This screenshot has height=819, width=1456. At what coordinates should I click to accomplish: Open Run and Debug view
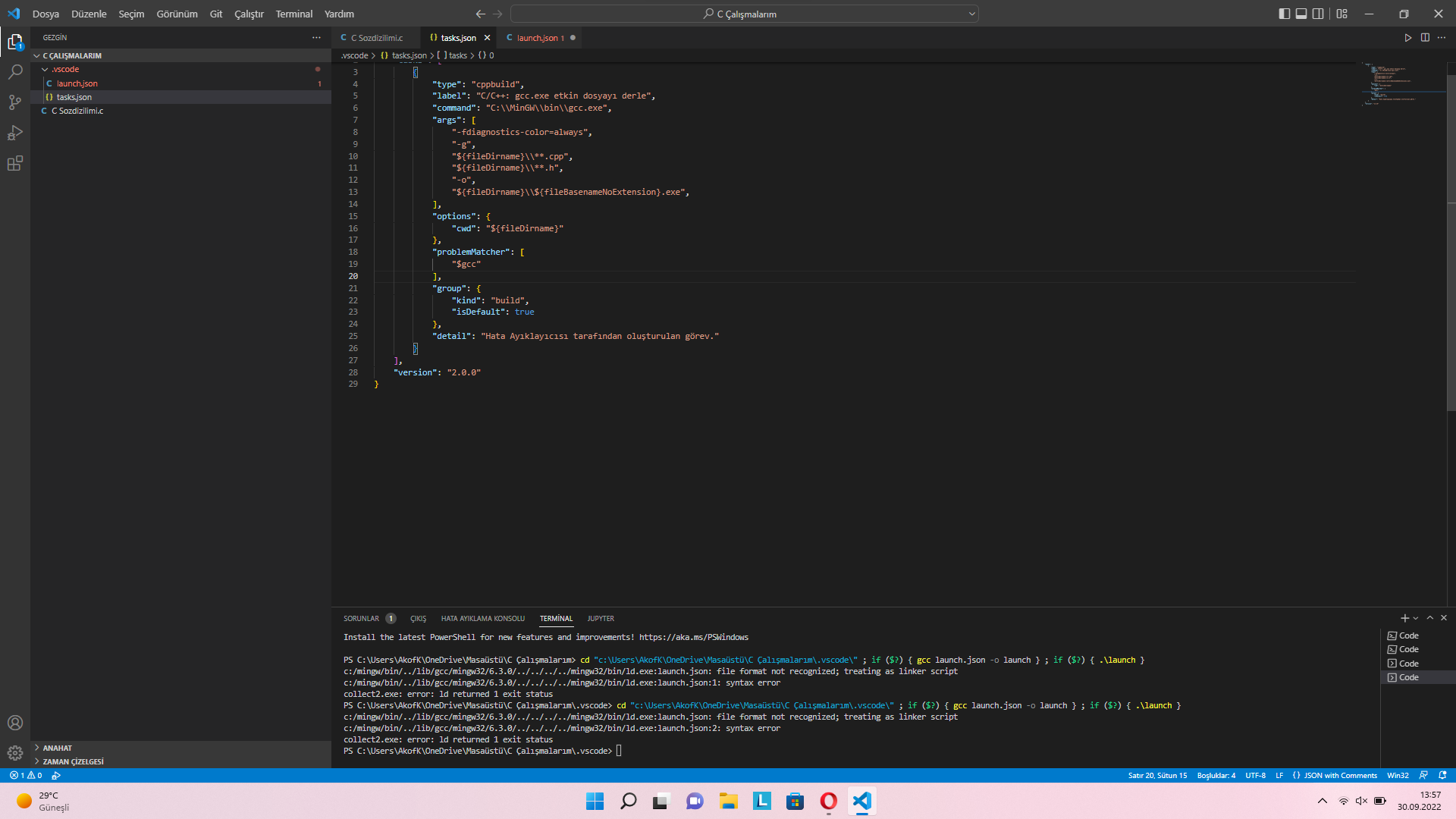[15, 133]
